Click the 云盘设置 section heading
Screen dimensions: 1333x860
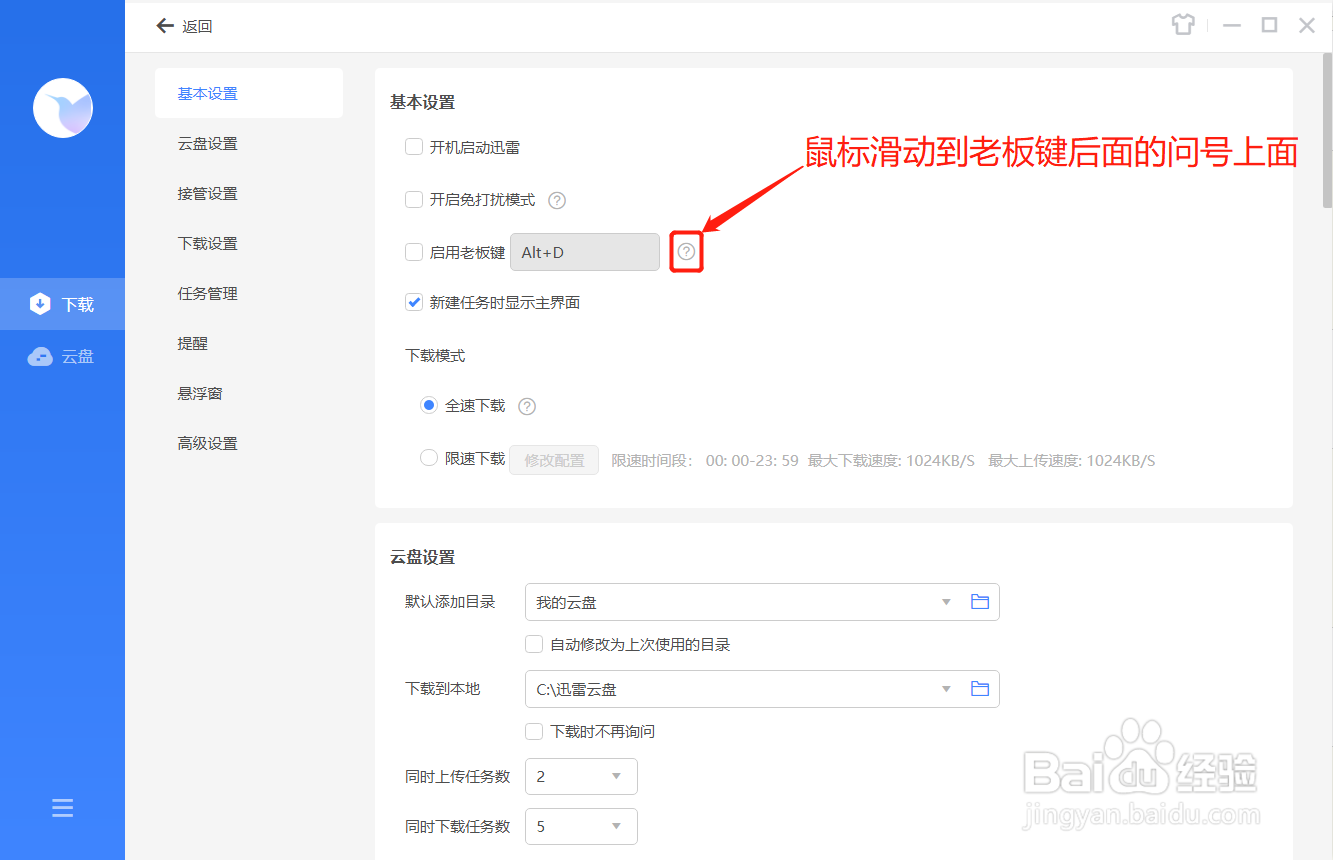(422, 557)
